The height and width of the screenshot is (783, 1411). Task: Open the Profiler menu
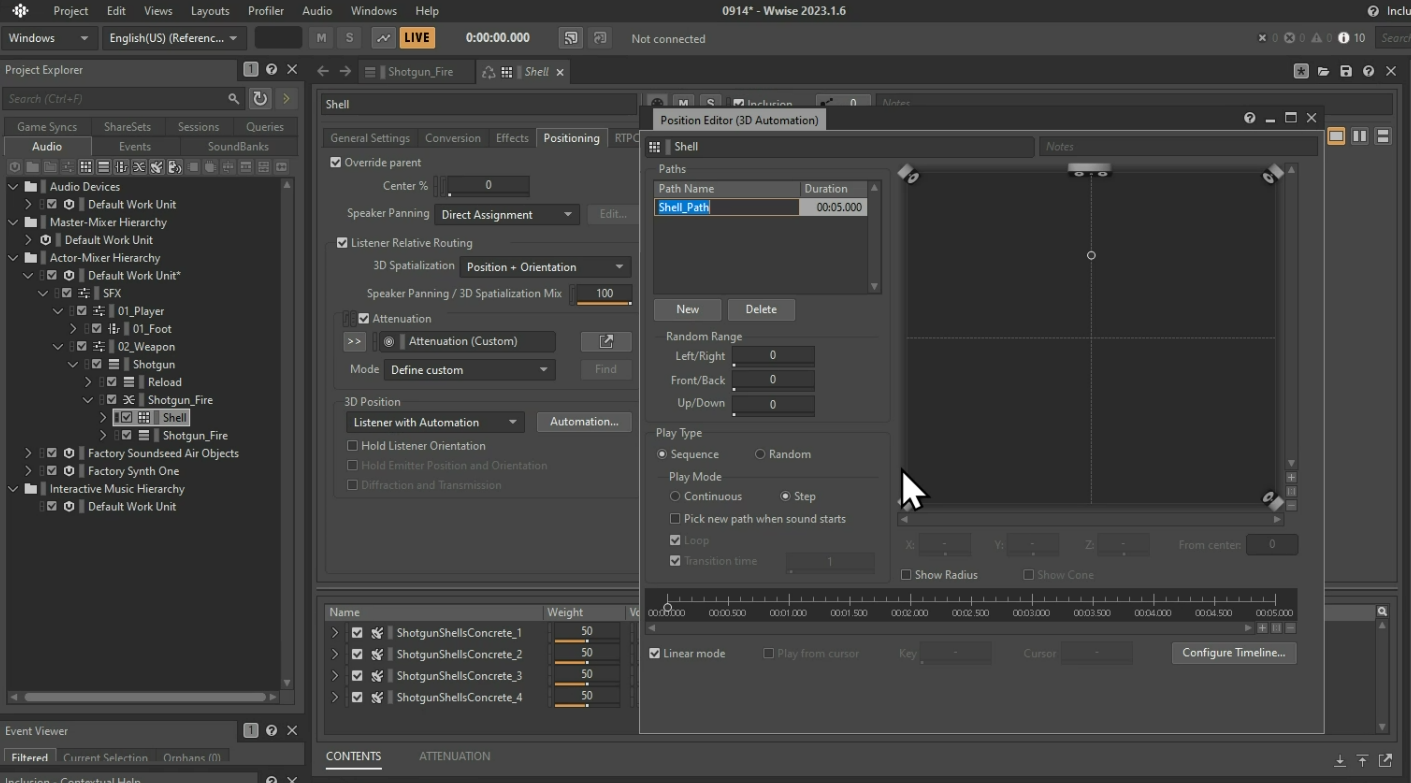click(x=266, y=11)
